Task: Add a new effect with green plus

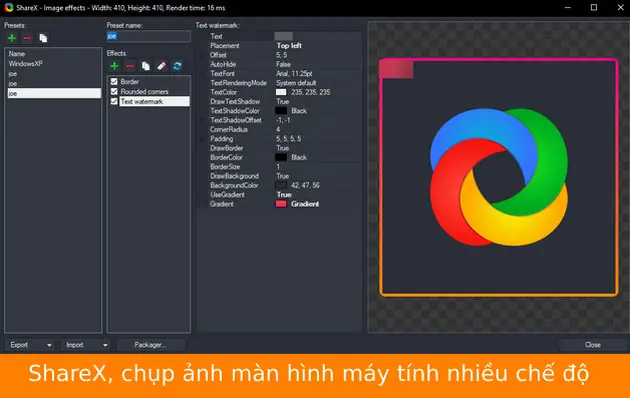Action: 115,66
